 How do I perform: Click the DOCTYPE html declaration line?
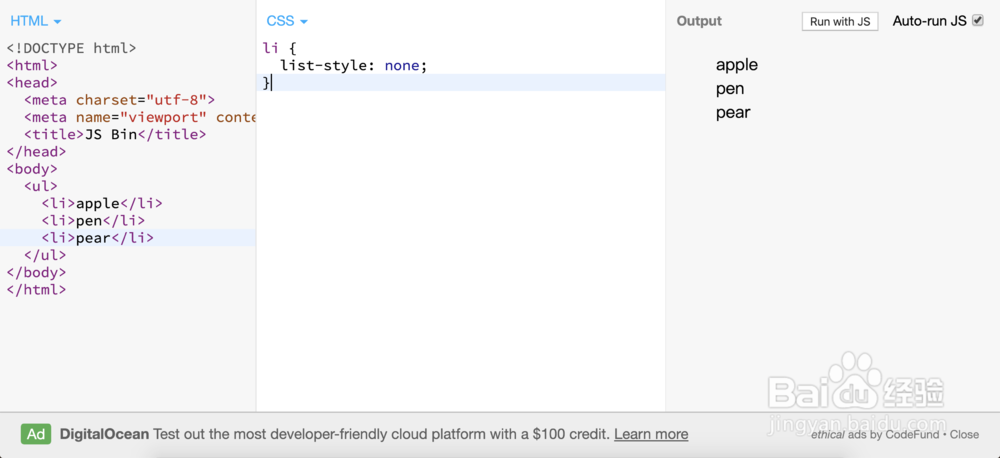coord(71,48)
